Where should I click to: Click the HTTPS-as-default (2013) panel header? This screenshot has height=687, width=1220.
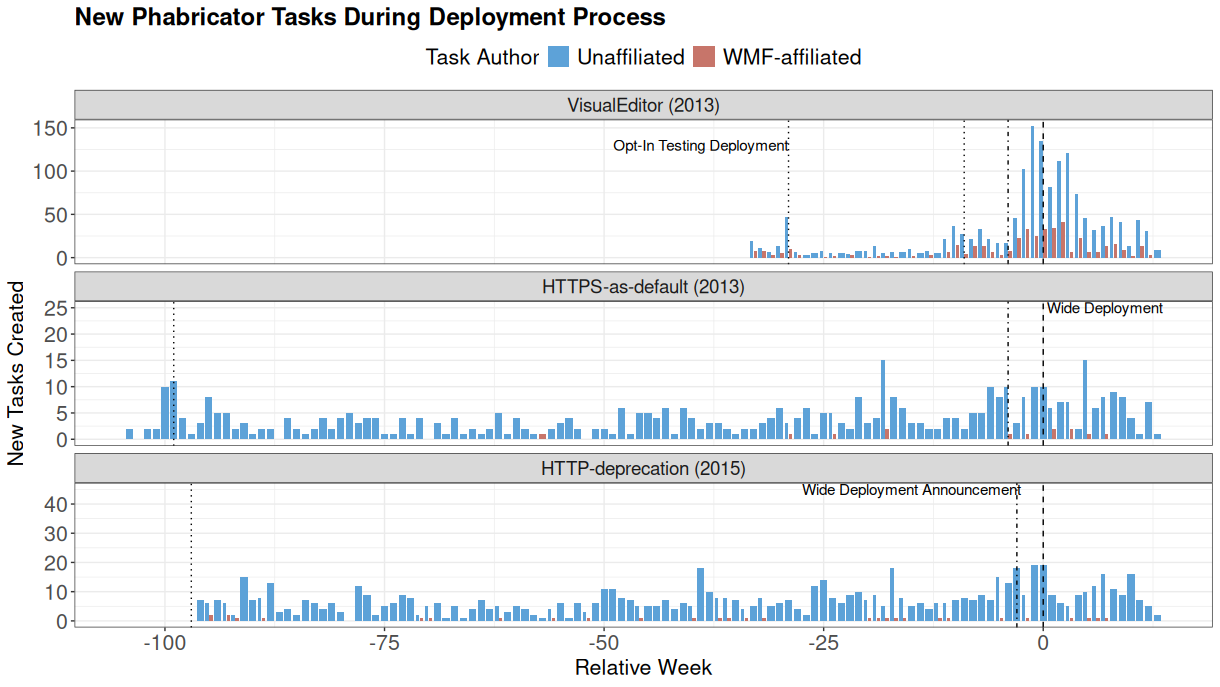(x=643, y=287)
